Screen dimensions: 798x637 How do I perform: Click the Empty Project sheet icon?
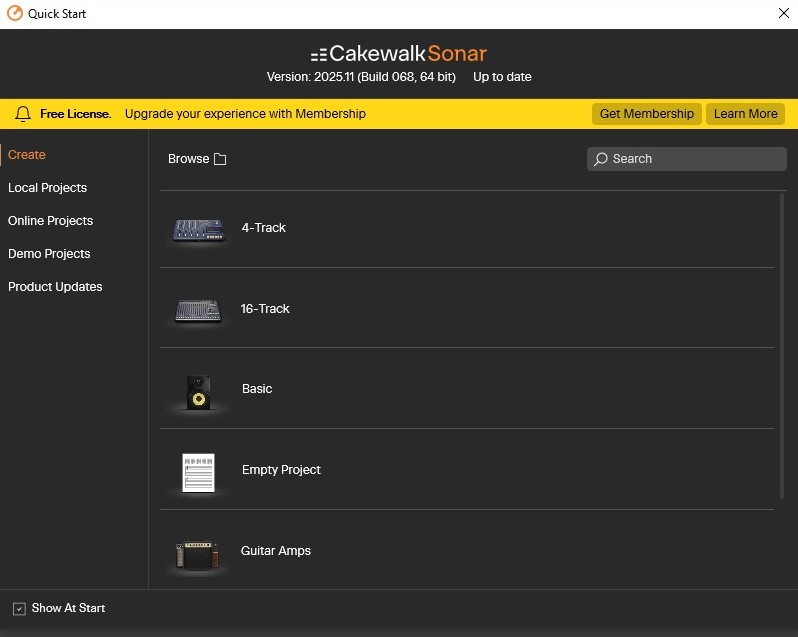[198, 472]
